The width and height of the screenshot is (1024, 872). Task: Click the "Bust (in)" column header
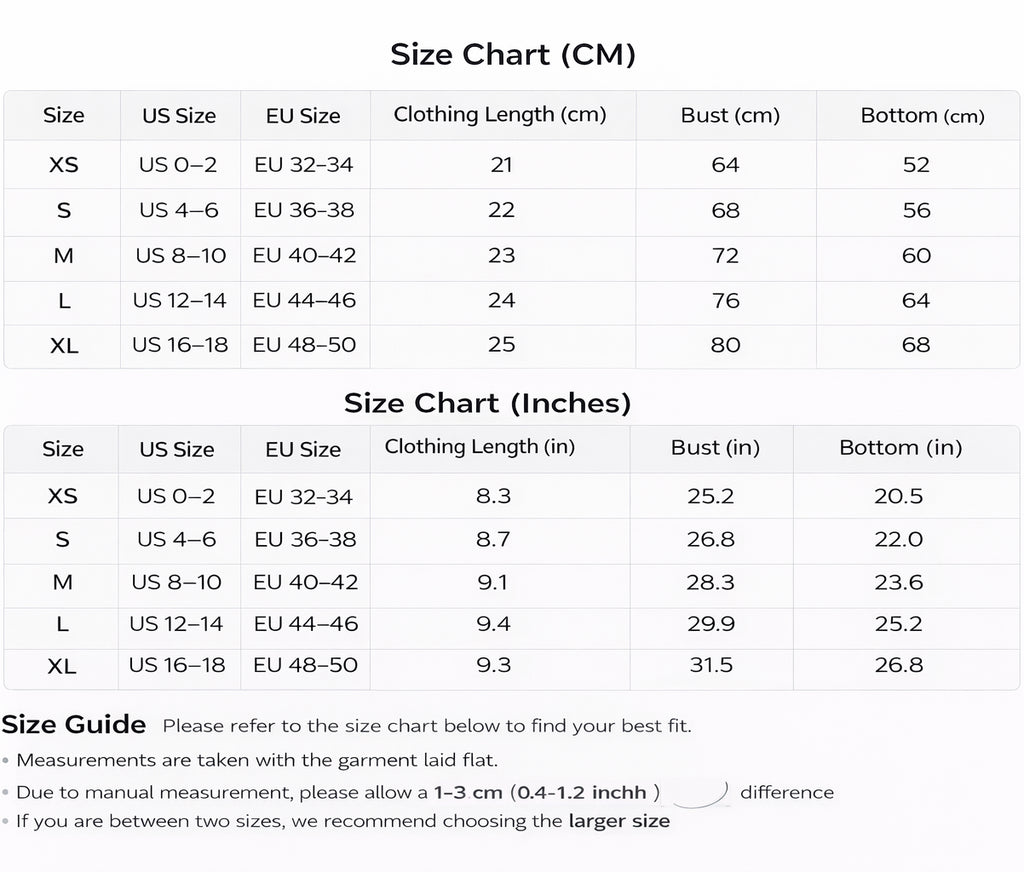pyautogui.click(x=715, y=448)
